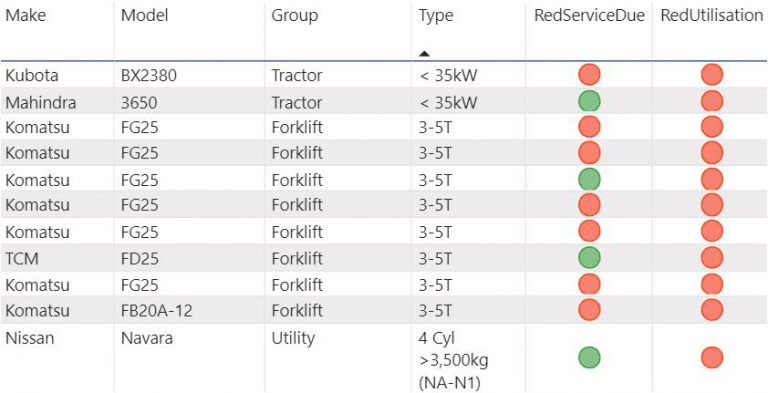Click the red utilisation circle for Nissan Navara

pyautogui.click(x=712, y=357)
